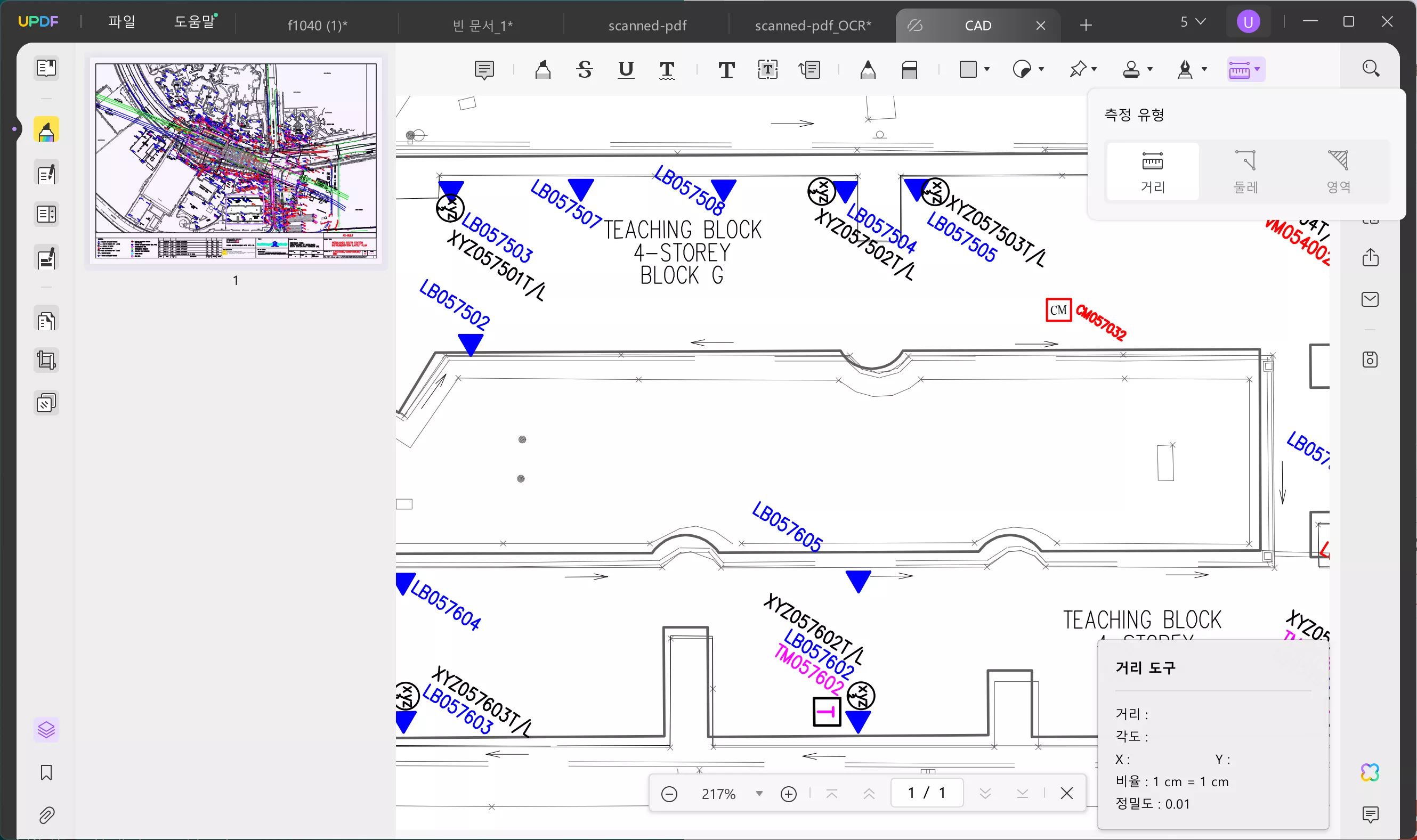Choose the 거리 measurement type
Viewport: 1417px width, 840px height.
click(x=1153, y=172)
